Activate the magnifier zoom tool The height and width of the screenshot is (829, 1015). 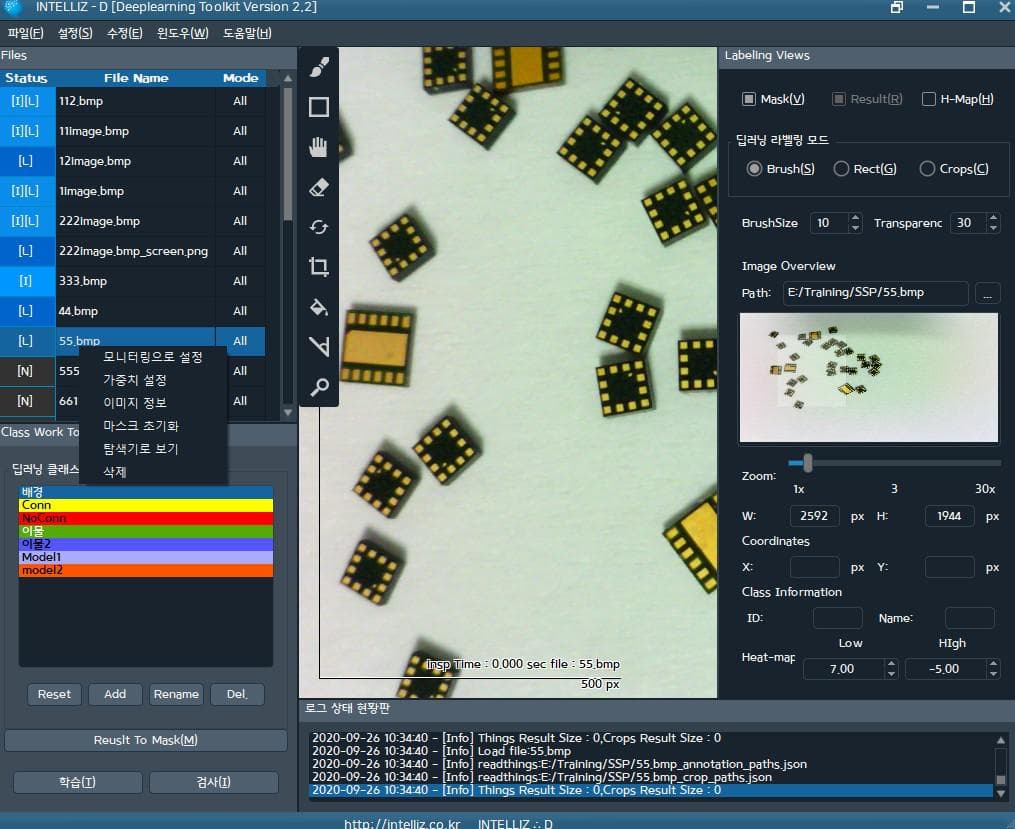pos(318,387)
